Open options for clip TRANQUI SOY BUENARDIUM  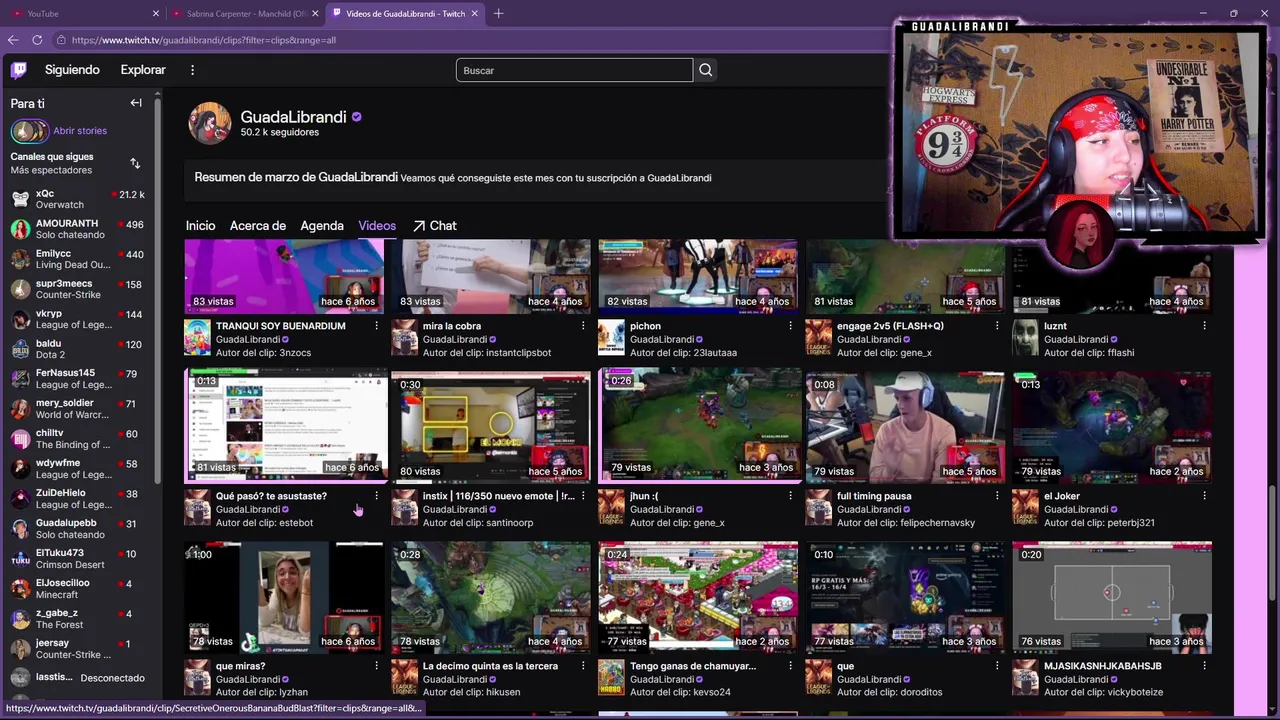coord(376,326)
